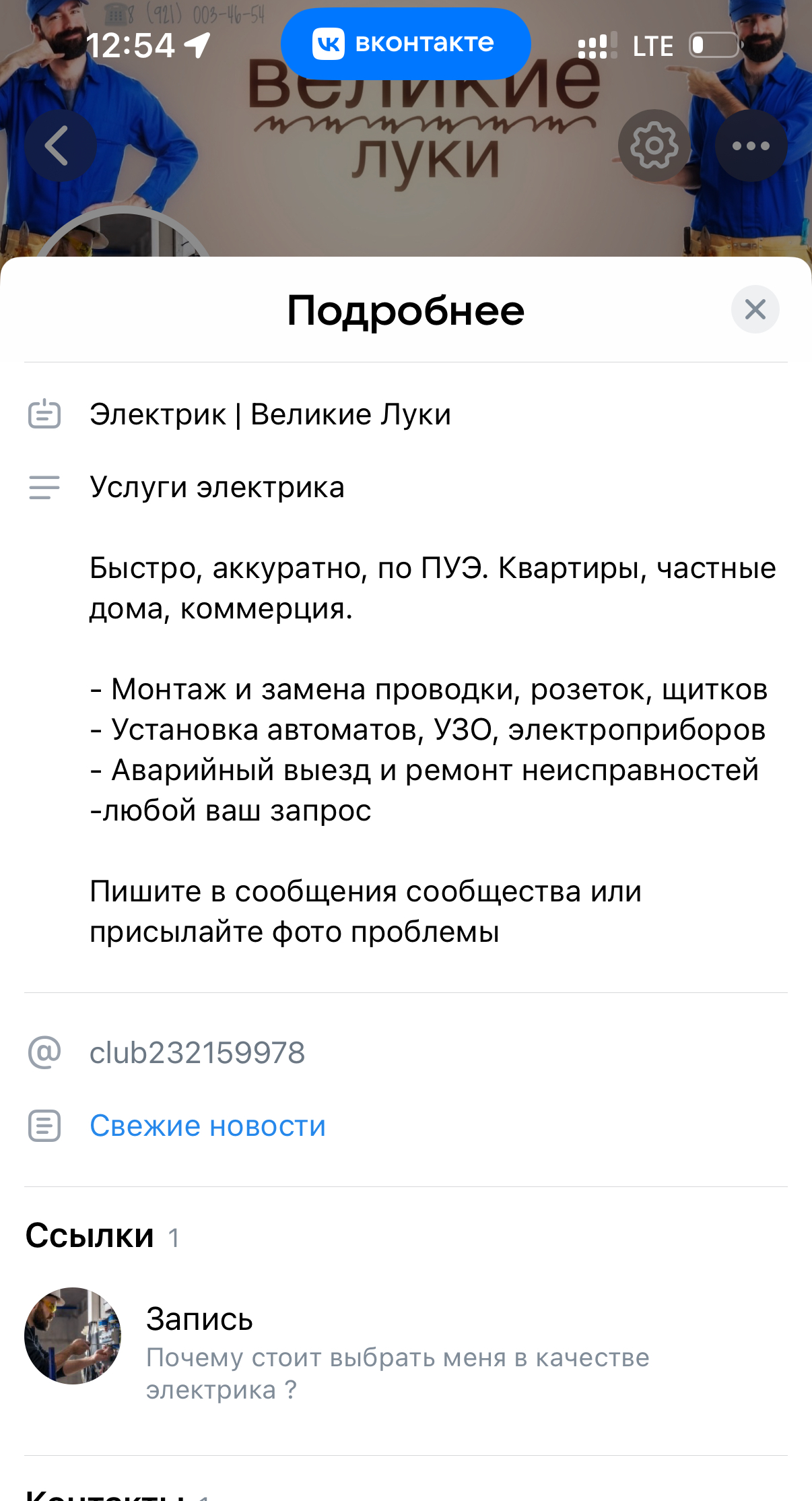
Task: Tap the @ address icon
Action: pyautogui.click(x=44, y=1052)
